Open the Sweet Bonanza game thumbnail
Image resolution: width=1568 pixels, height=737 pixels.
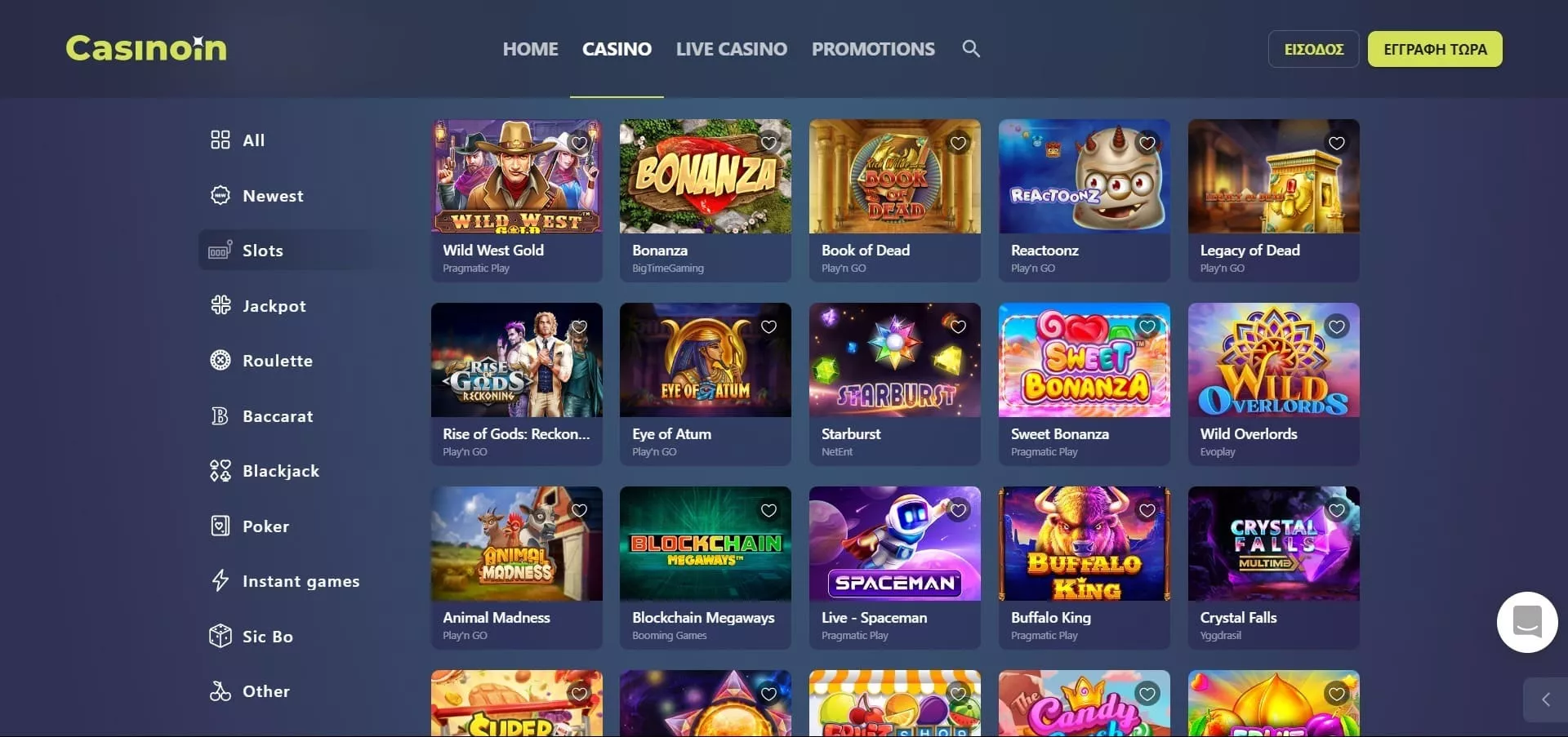(1085, 360)
